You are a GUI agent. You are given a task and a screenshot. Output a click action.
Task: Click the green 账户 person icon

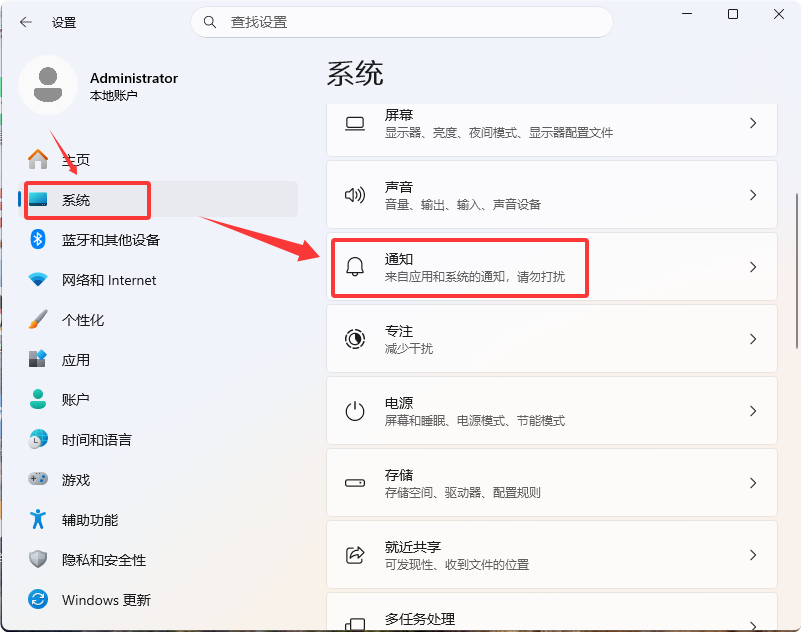coord(38,399)
